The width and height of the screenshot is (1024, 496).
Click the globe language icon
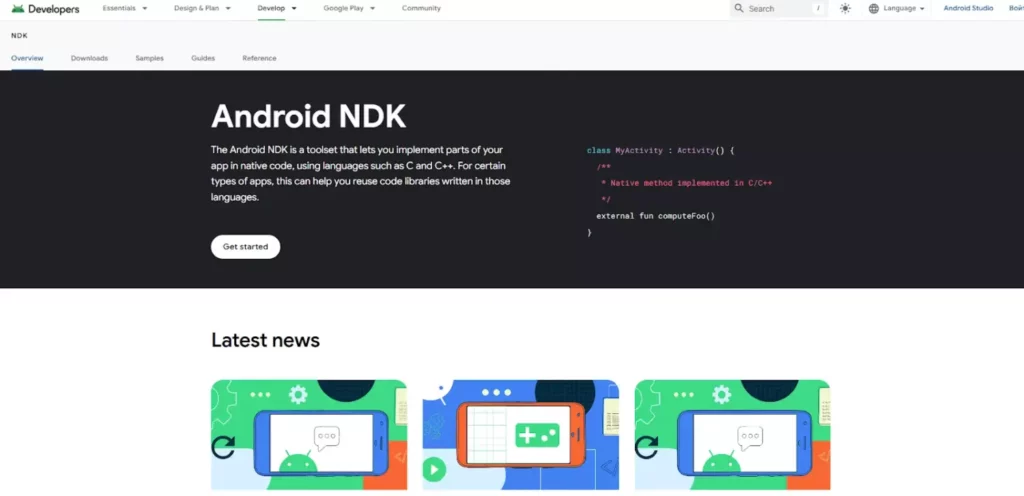coord(874,8)
